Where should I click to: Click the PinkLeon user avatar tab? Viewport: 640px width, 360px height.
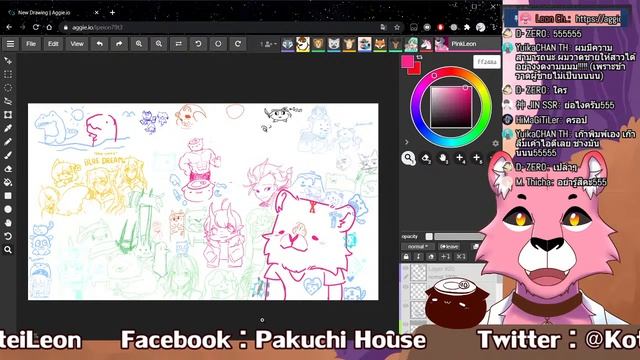tap(468, 44)
